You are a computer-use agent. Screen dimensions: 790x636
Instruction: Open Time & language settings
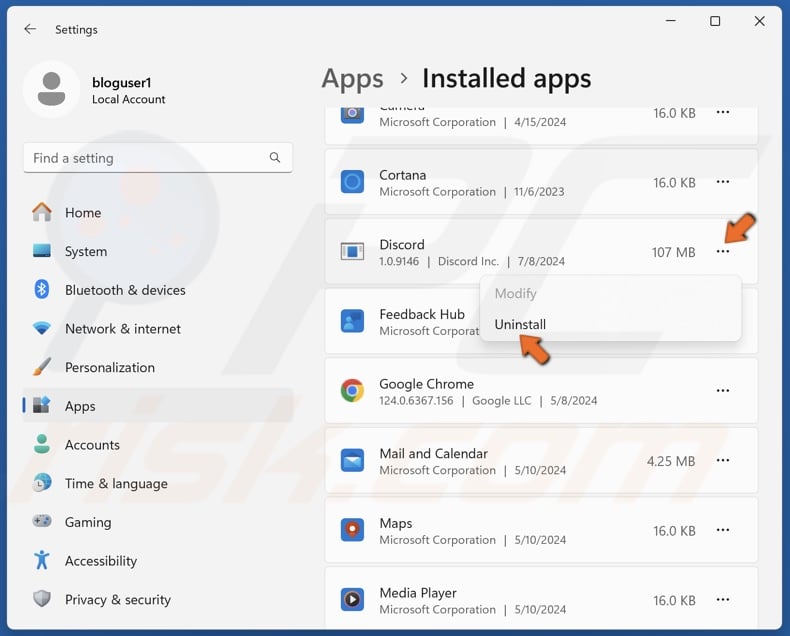(x=158, y=483)
